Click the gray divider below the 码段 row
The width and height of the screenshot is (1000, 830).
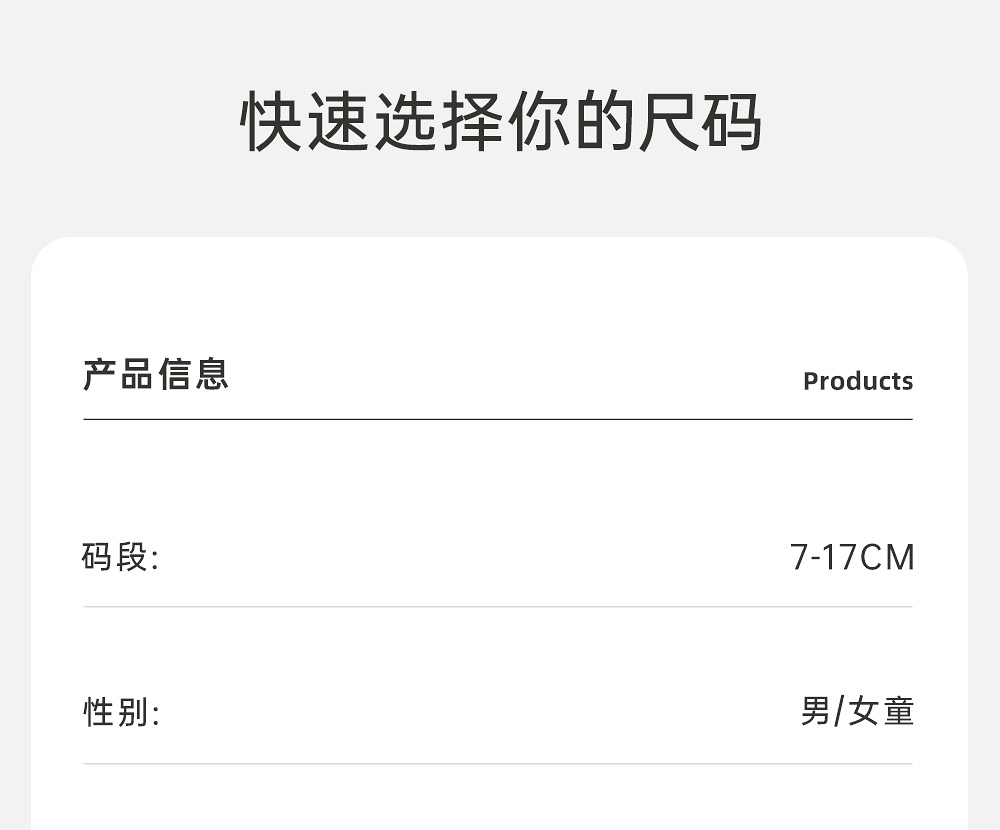pyautogui.click(x=498, y=606)
